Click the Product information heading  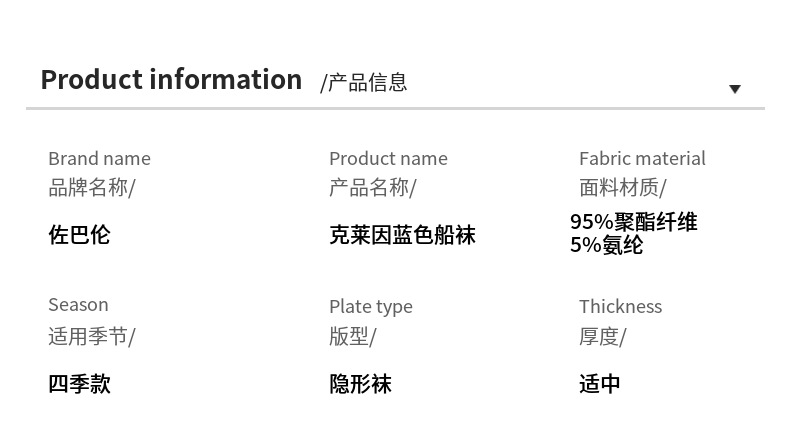pyautogui.click(x=171, y=80)
